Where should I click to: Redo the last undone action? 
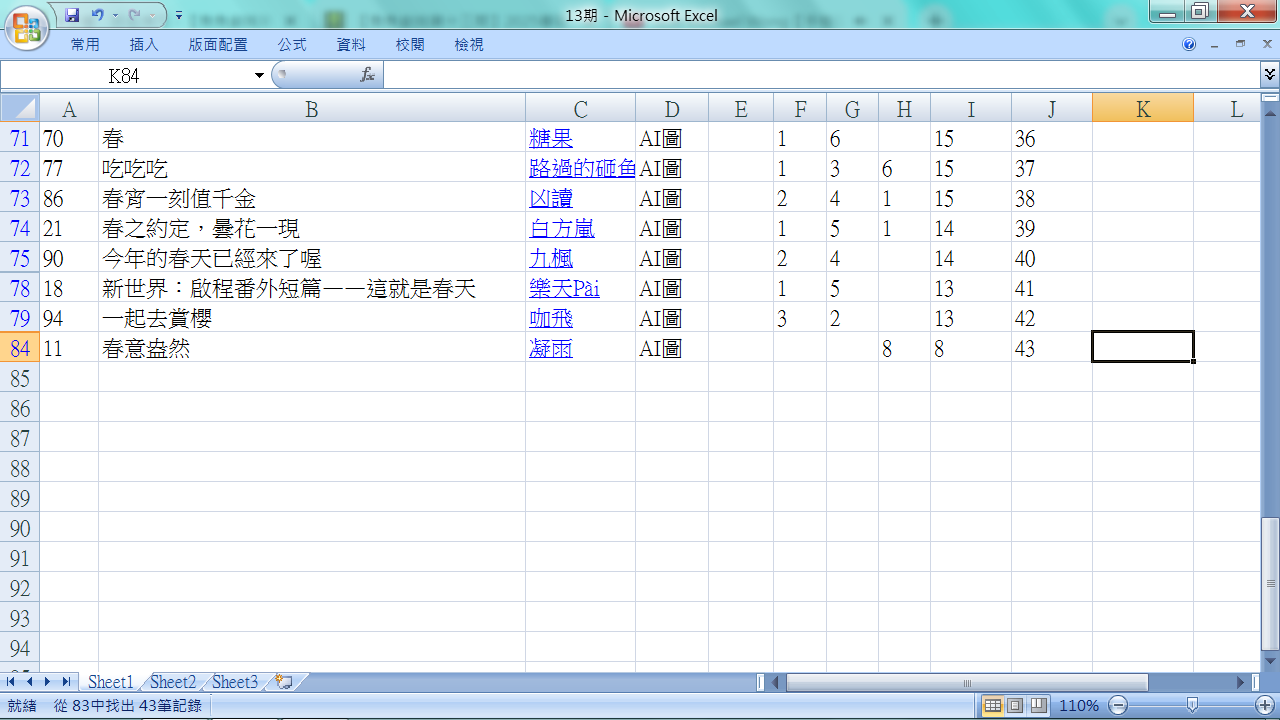(135, 16)
